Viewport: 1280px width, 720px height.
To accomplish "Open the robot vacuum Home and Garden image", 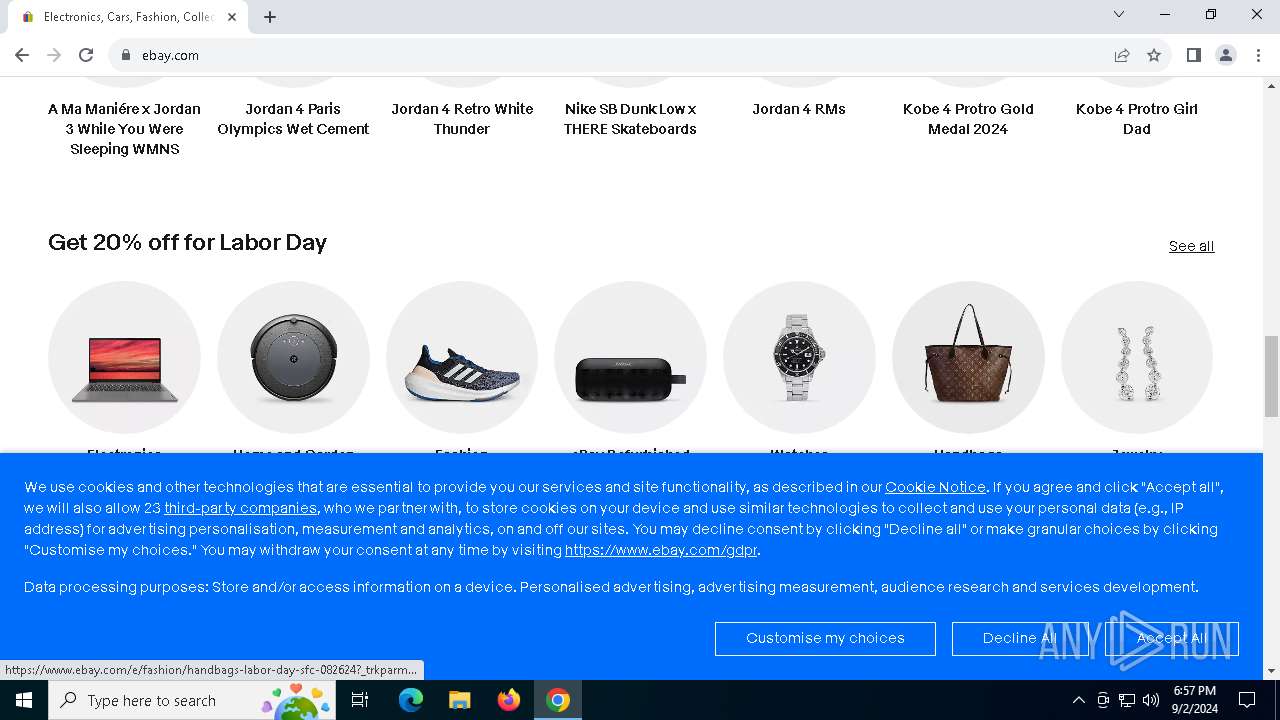I will 293,357.
